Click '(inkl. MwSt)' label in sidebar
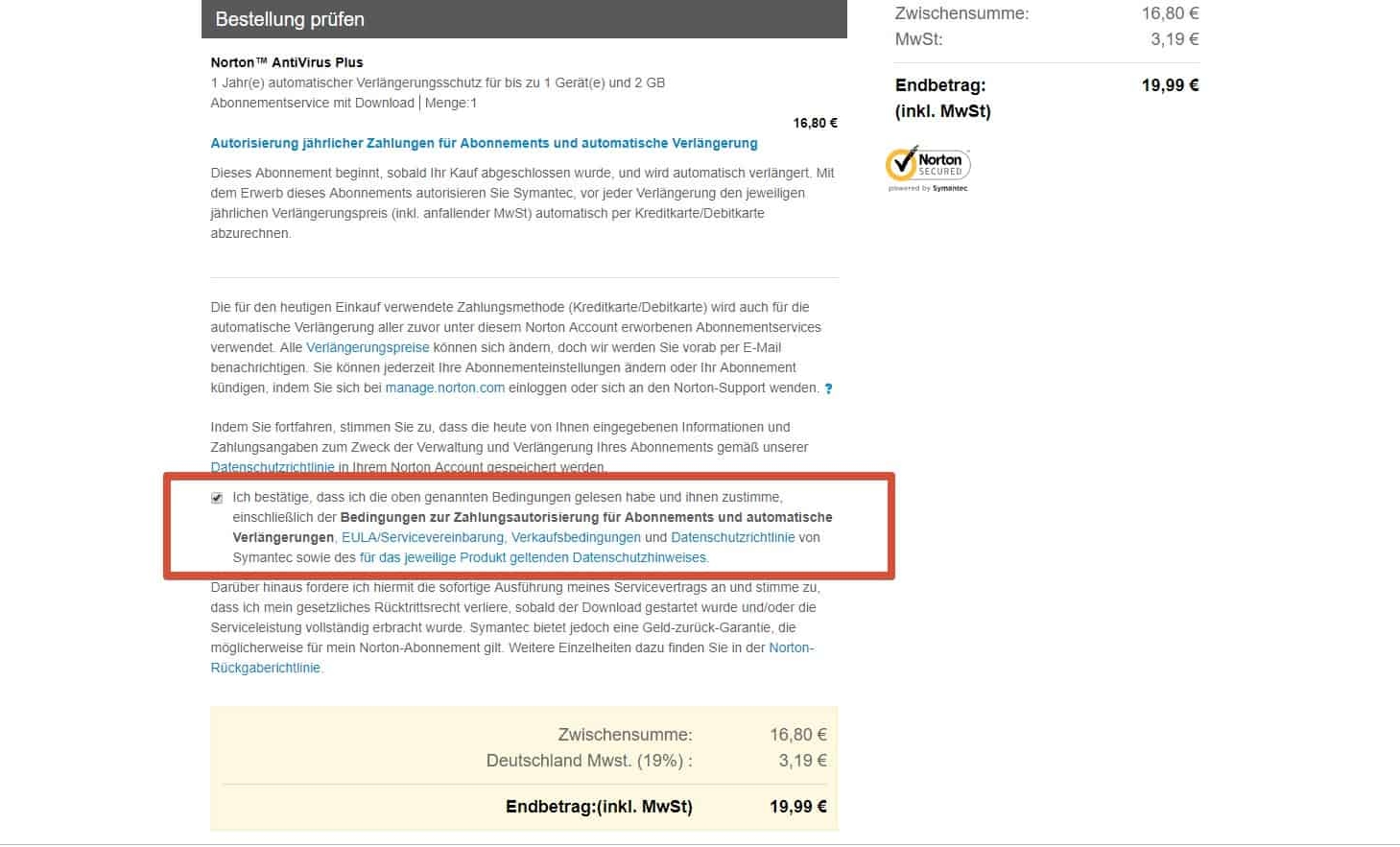This screenshot has width=1400, height=847. coord(943,111)
